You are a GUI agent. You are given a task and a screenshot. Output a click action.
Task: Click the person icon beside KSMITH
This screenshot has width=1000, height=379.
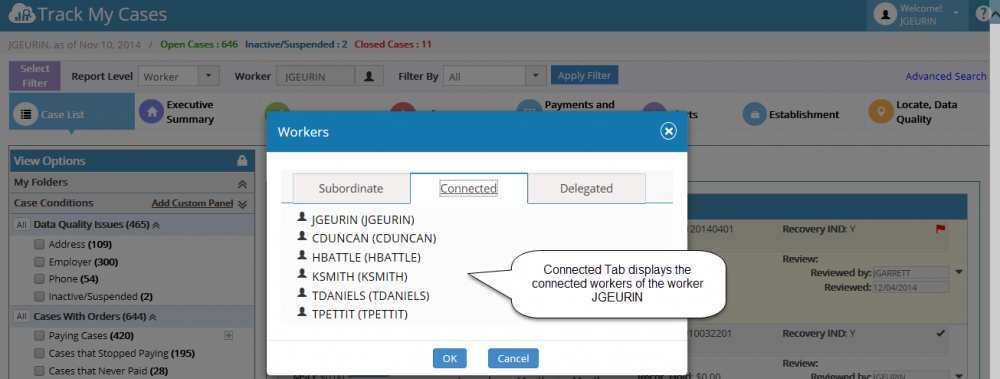302,274
